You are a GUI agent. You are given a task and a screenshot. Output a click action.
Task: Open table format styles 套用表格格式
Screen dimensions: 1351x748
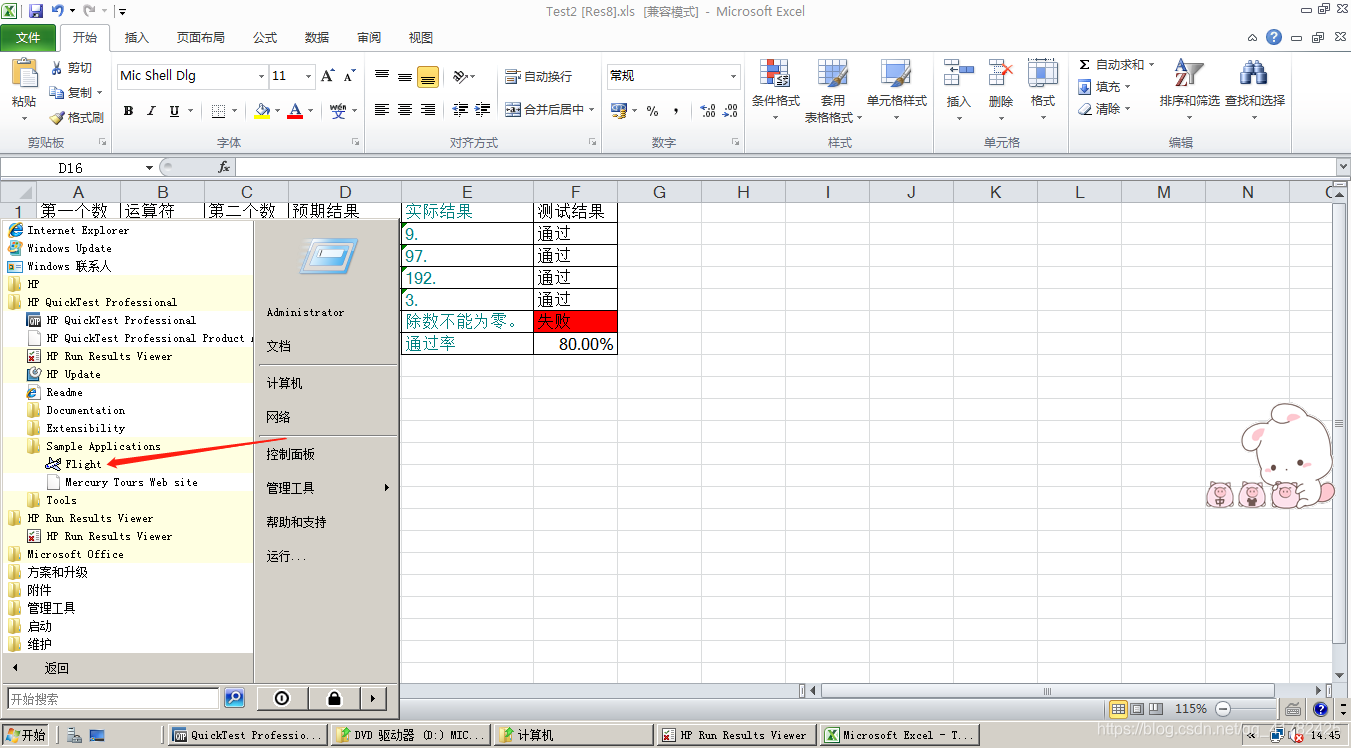(833, 90)
